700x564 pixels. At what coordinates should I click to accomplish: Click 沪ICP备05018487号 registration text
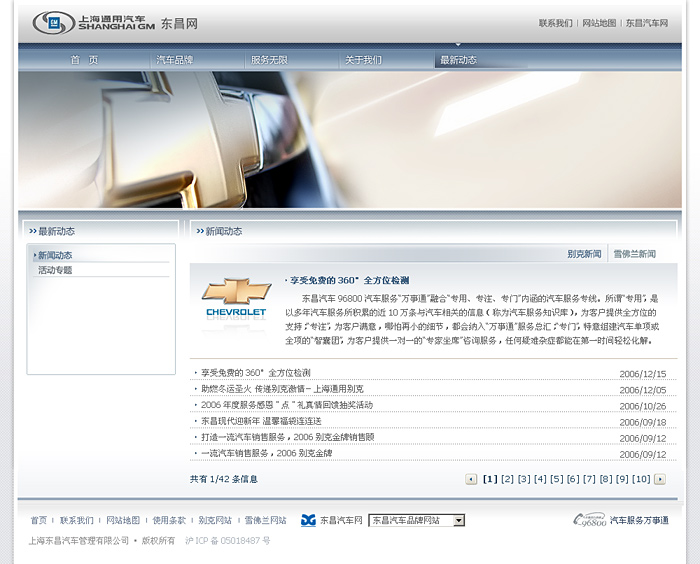(228, 541)
